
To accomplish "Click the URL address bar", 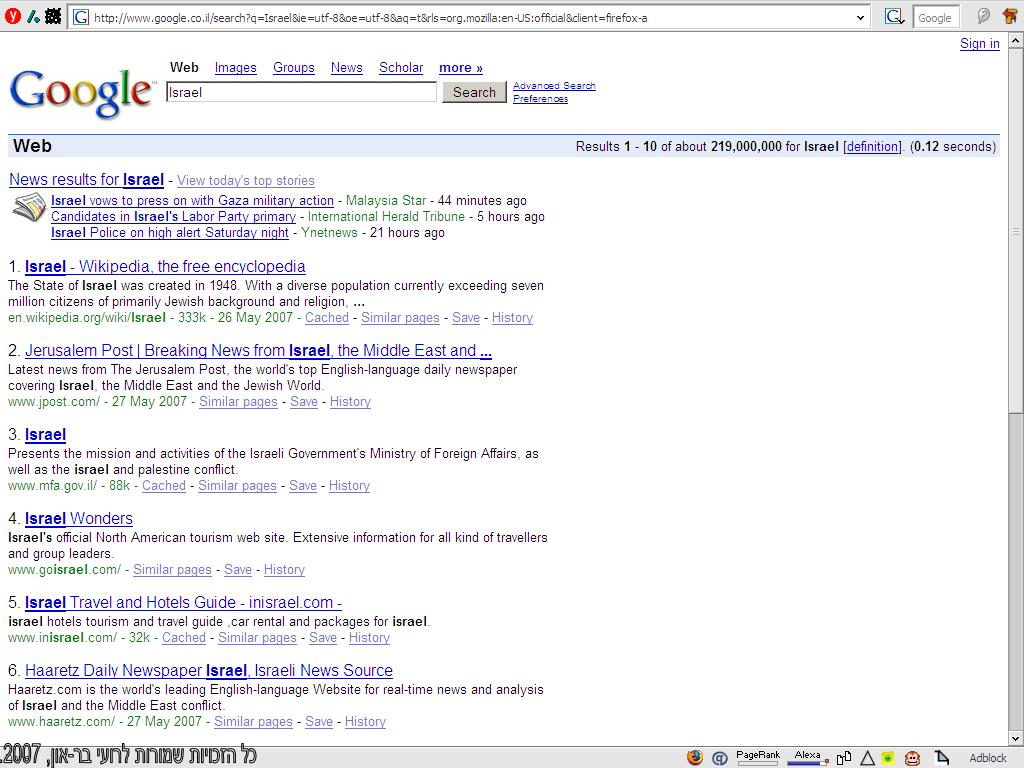I will click(x=469, y=18).
